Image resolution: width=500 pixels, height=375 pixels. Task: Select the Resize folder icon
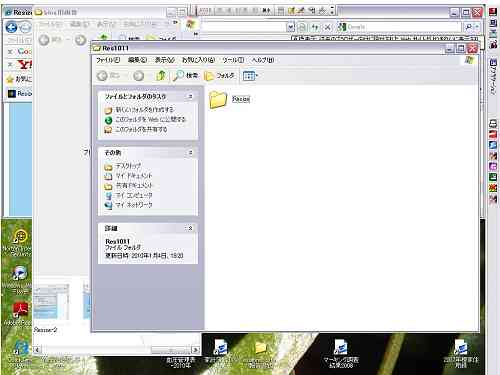[x=218, y=99]
